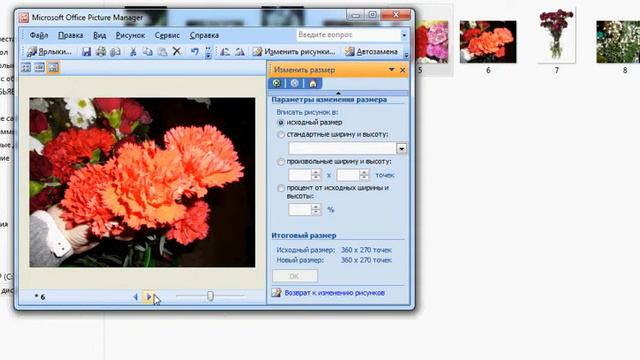
Task: Select произвольные ширину и высоту option
Action: tap(280, 162)
